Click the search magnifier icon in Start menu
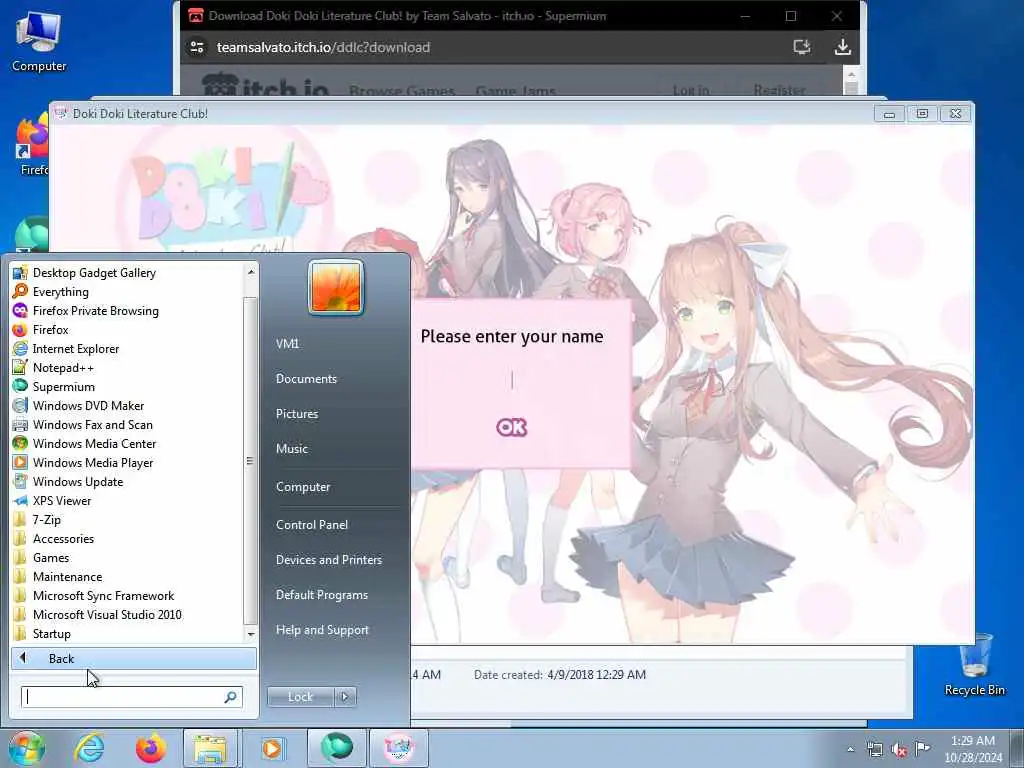Viewport: 1024px width, 768px height. point(231,697)
